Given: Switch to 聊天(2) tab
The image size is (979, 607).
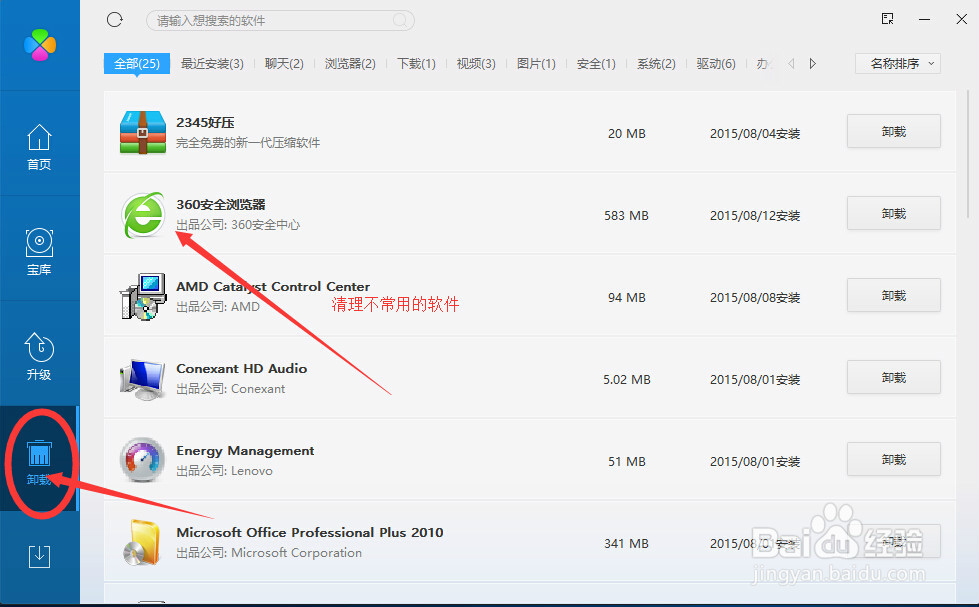Looking at the screenshot, I should 284,63.
